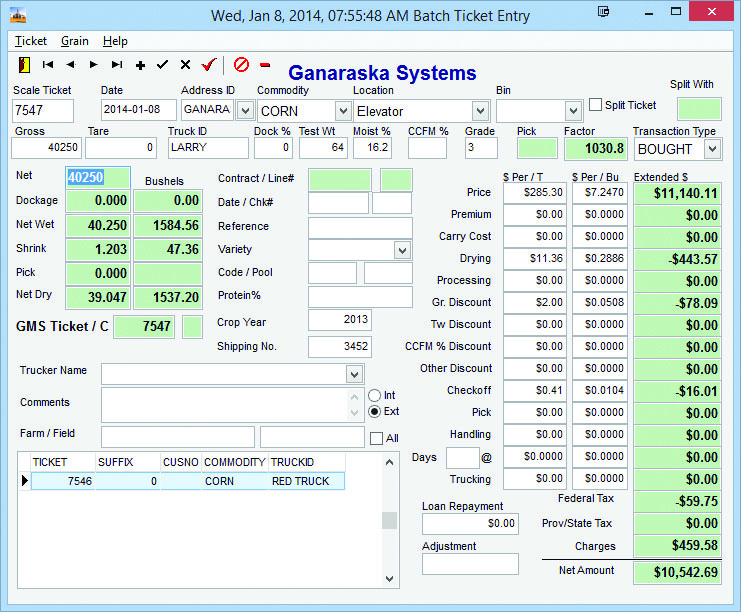Cancel the edit with black X icon

coord(185,65)
